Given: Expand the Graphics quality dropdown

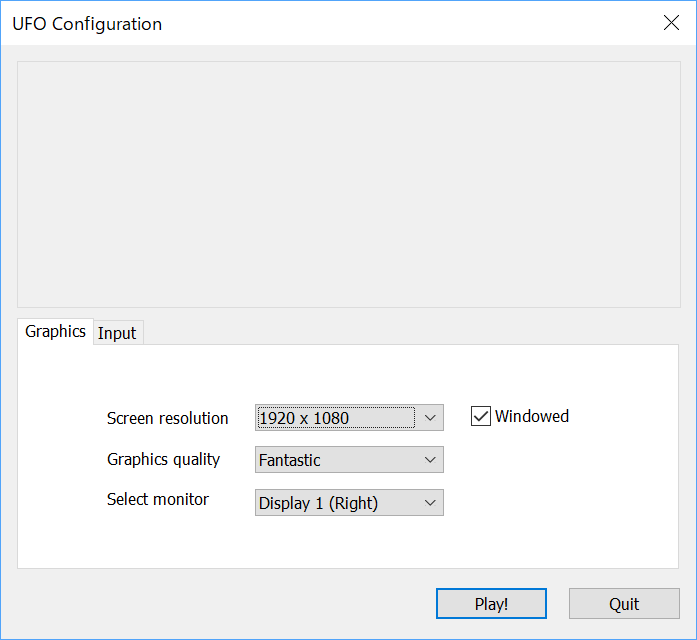Looking at the screenshot, I should click(x=348, y=460).
